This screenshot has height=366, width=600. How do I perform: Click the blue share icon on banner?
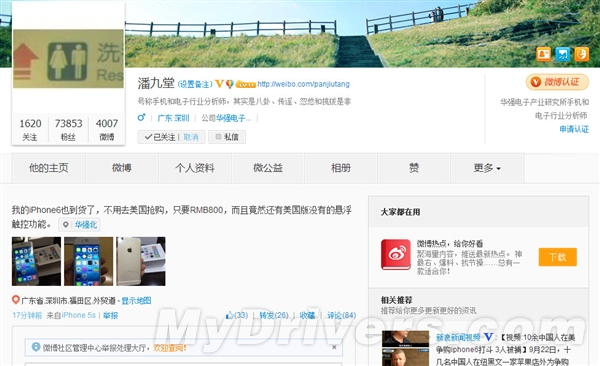click(562, 54)
